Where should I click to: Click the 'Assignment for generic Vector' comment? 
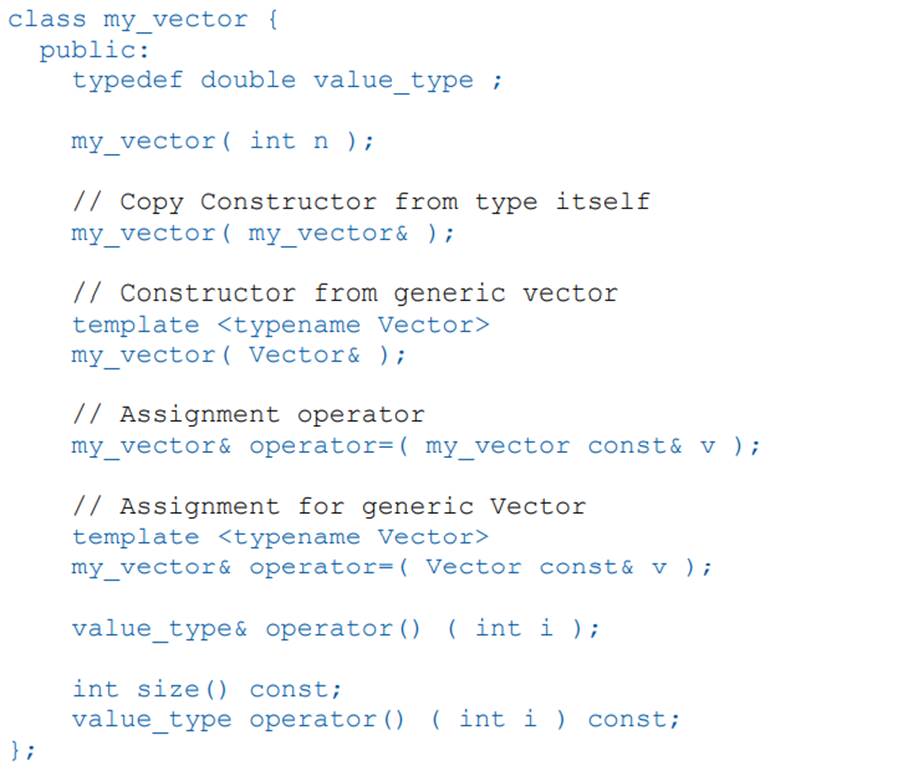352,506
